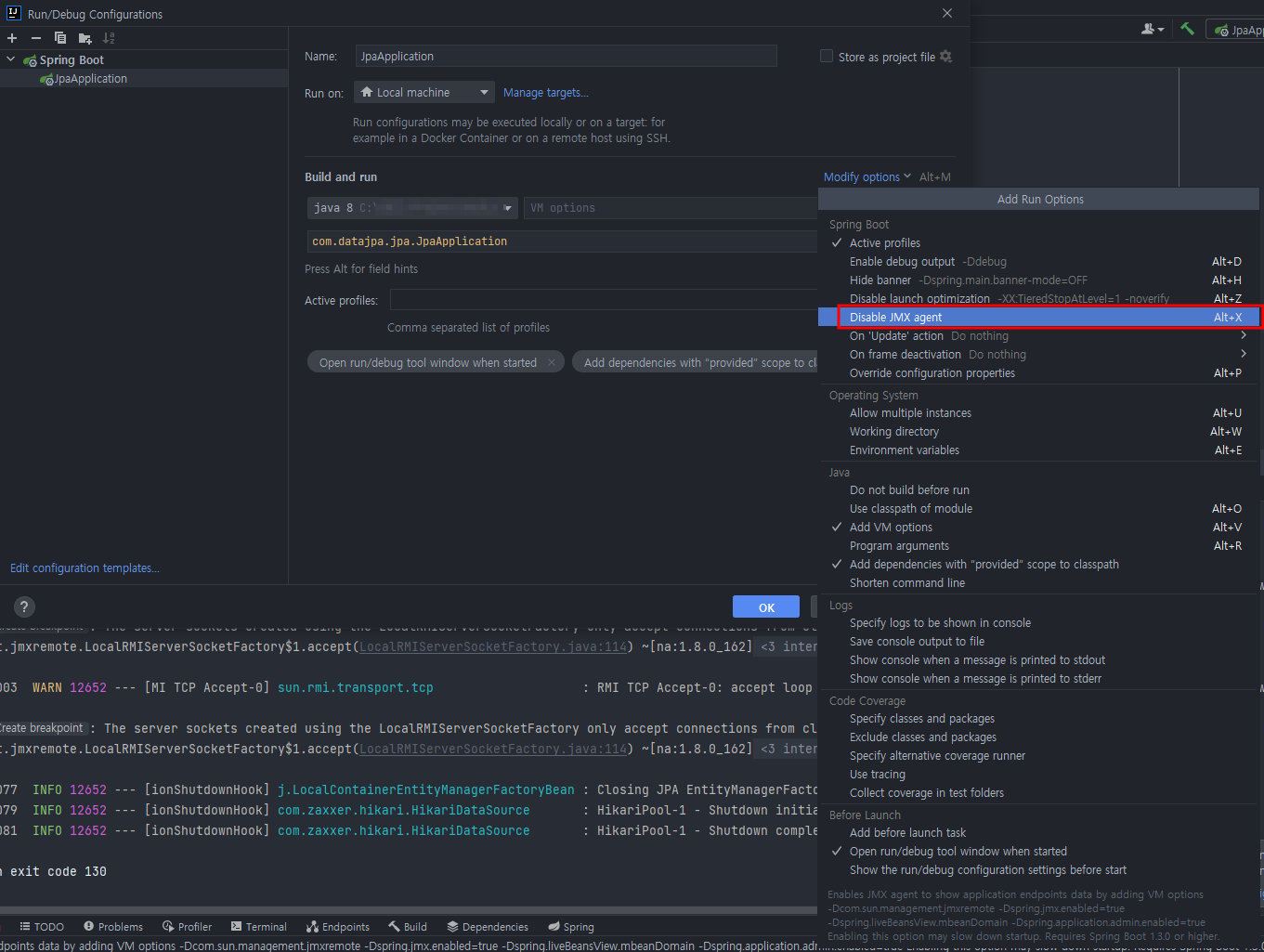Open the Build tool window

coord(408,927)
